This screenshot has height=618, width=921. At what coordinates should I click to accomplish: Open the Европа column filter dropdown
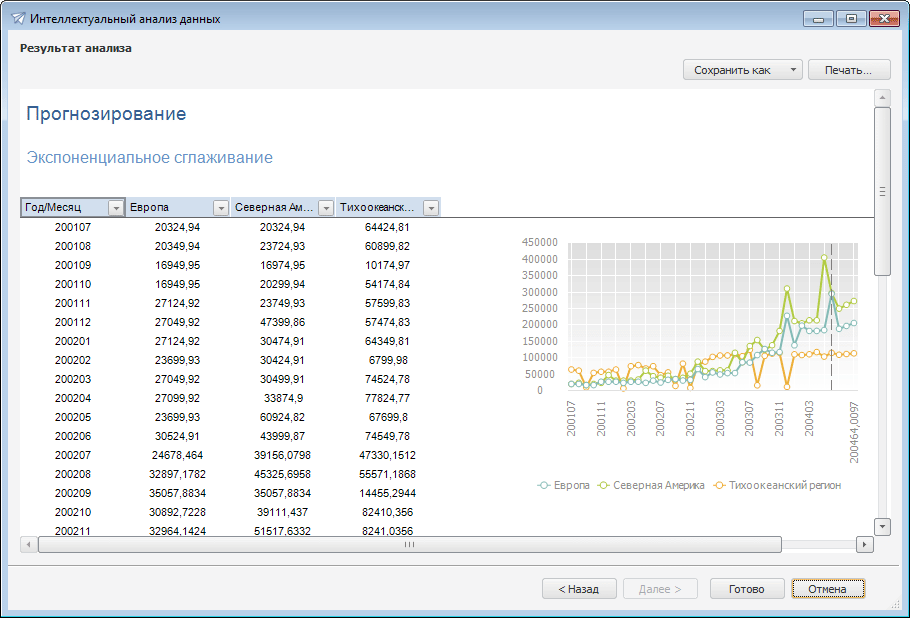(x=221, y=208)
